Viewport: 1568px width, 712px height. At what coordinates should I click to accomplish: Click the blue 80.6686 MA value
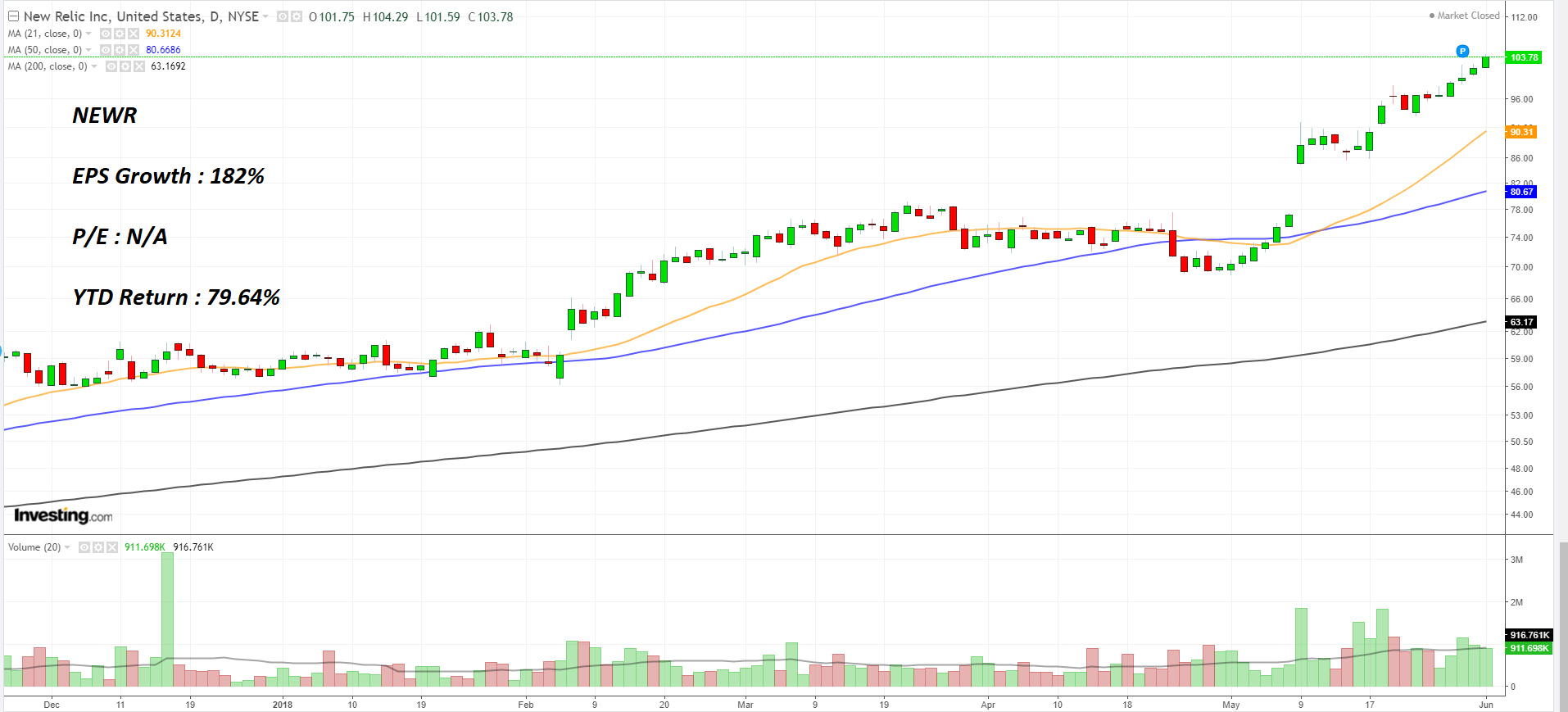(163, 50)
